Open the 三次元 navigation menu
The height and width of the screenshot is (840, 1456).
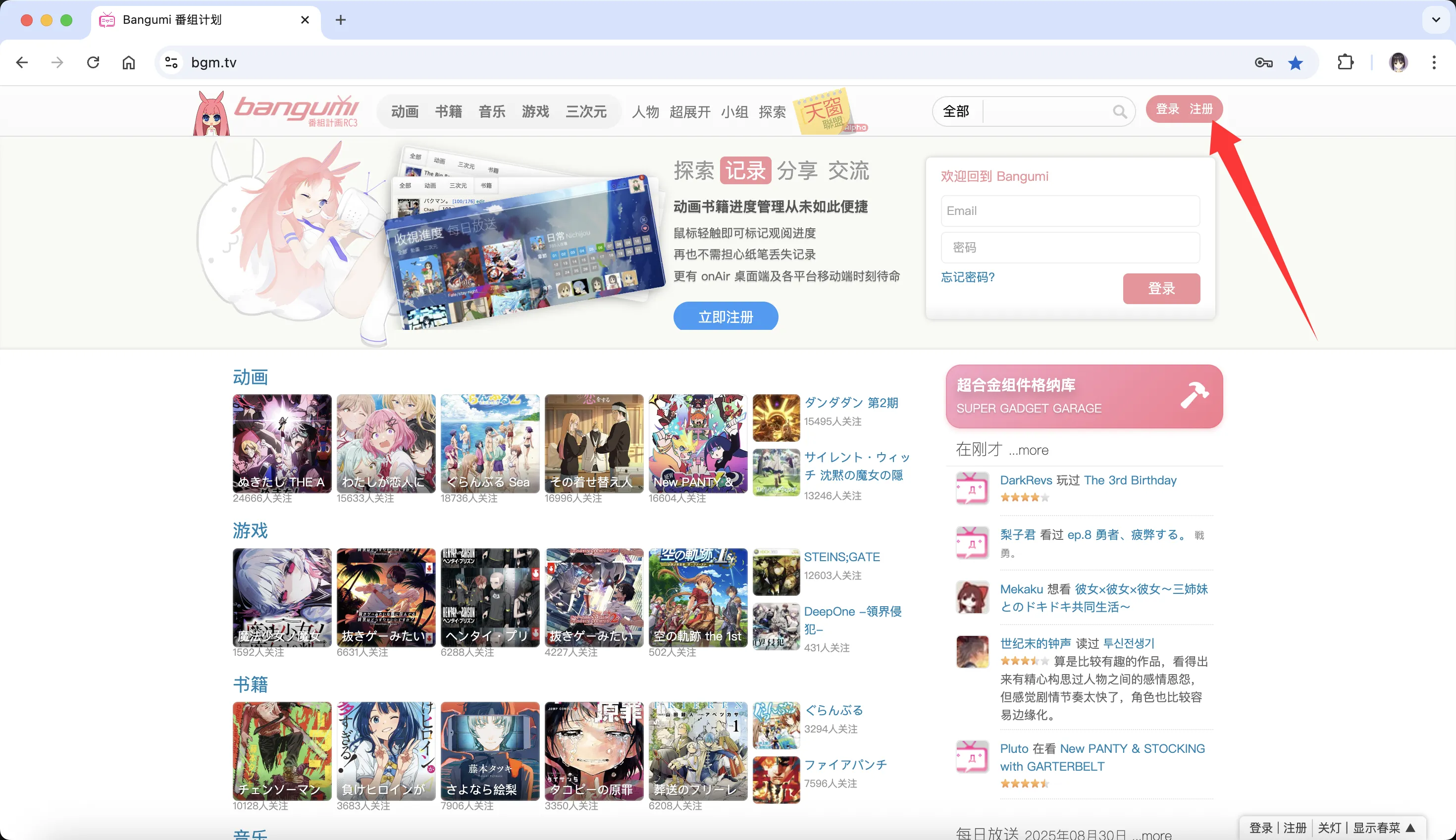[586, 111]
